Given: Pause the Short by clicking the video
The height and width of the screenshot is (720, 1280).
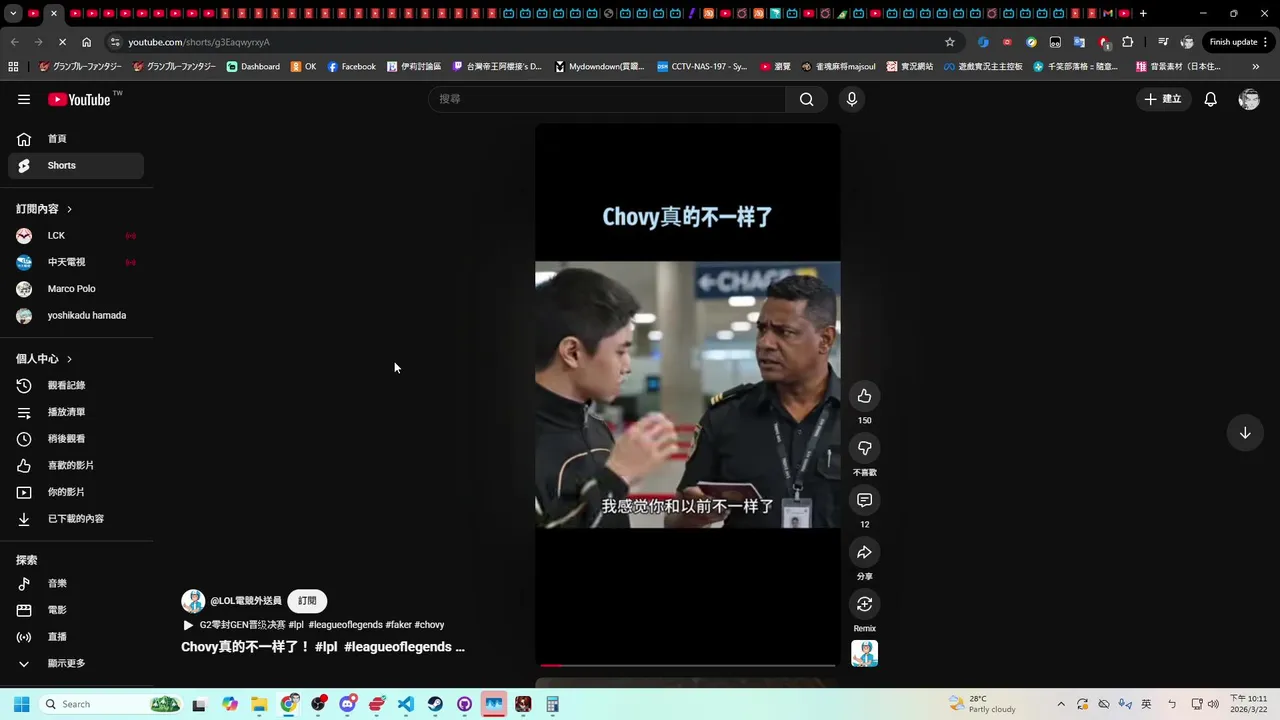Looking at the screenshot, I should (x=688, y=395).
